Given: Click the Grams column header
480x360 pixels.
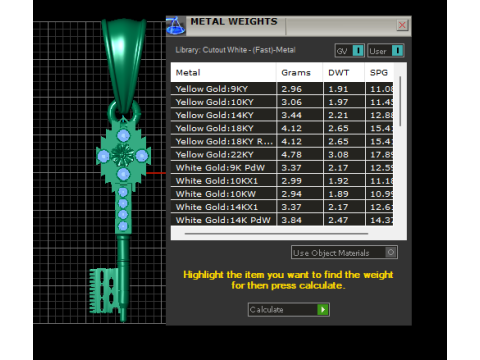Looking at the screenshot, I should (299, 72).
